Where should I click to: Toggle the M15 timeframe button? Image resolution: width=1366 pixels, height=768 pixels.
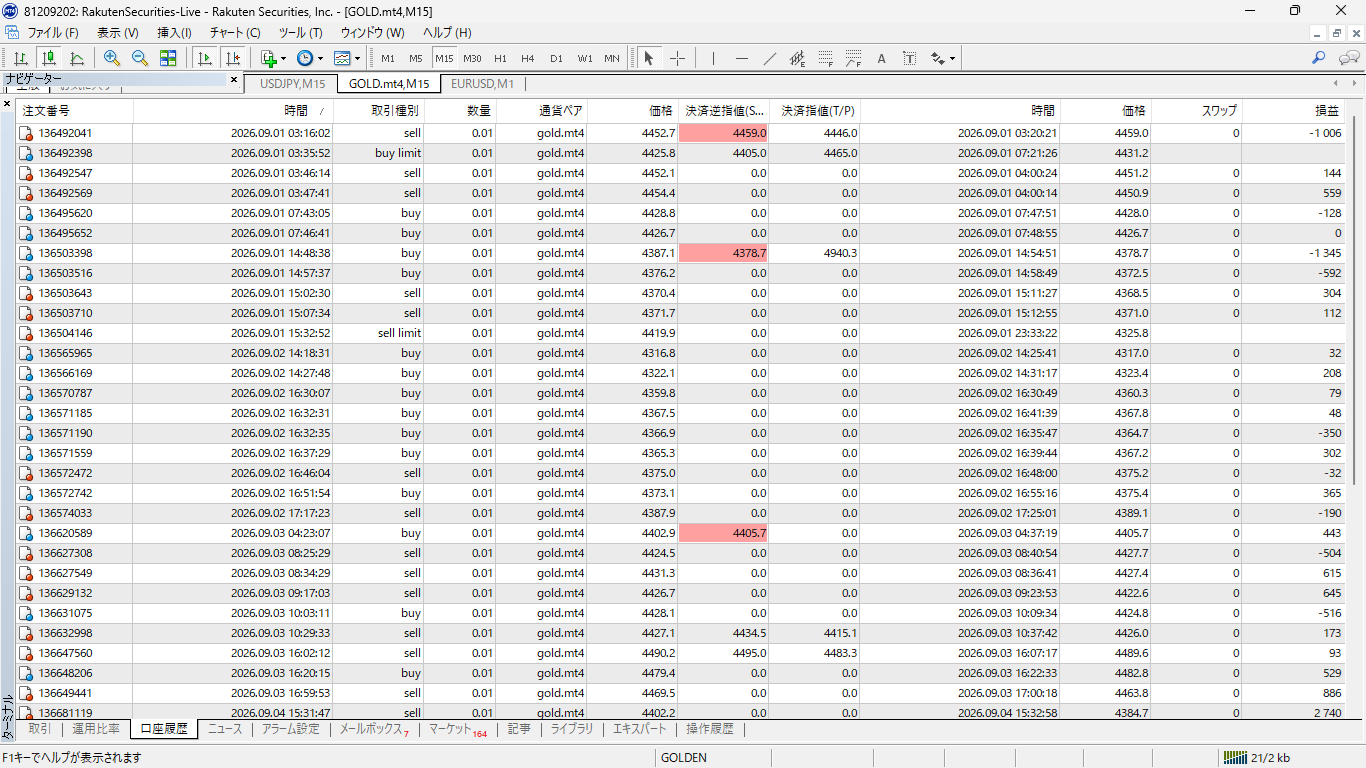pyautogui.click(x=444, y=58)
